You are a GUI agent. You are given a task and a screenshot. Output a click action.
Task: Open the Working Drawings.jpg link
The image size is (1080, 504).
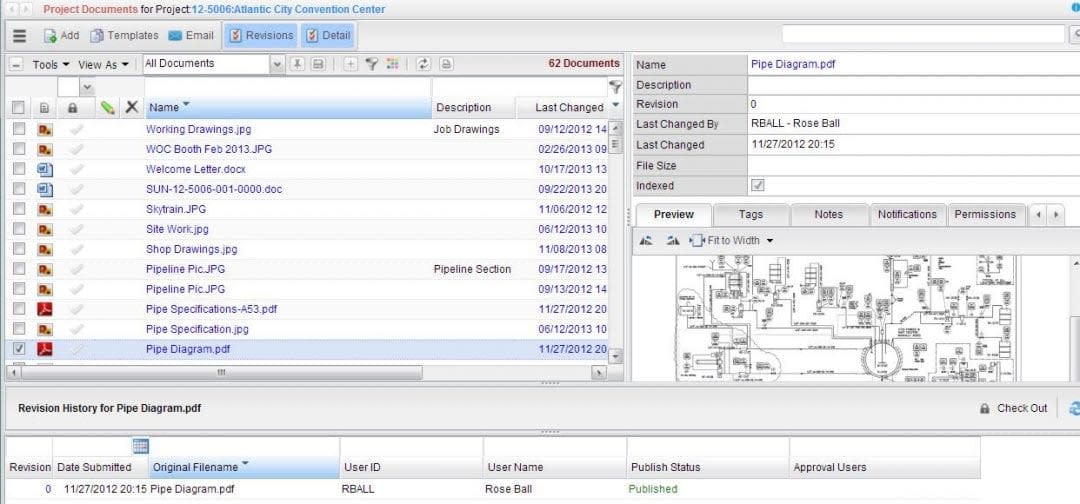pyautogui.click(x=199, y=129)
